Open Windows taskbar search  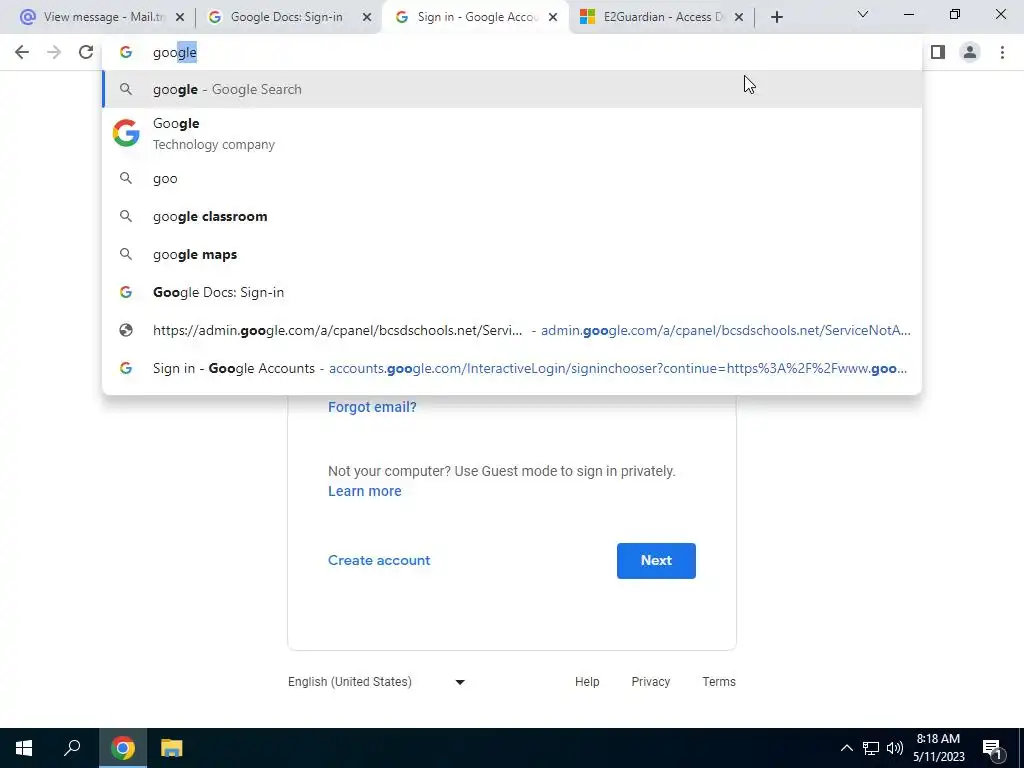tap(72, 748)
